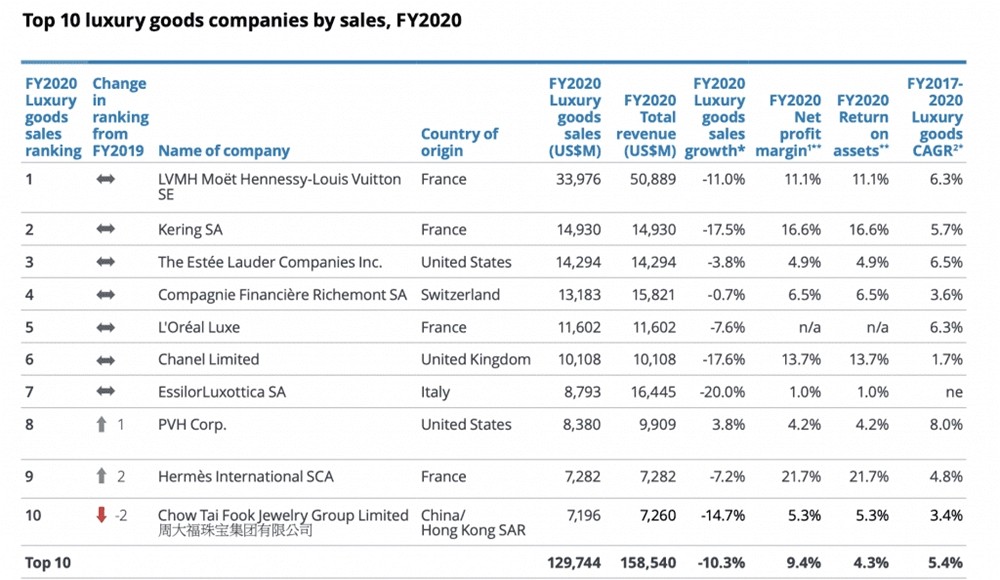Image resolution: width=1000 pixels, height=580 pixels.
Task: Click the 'Country of origin' column header
Action: (459, 142)
